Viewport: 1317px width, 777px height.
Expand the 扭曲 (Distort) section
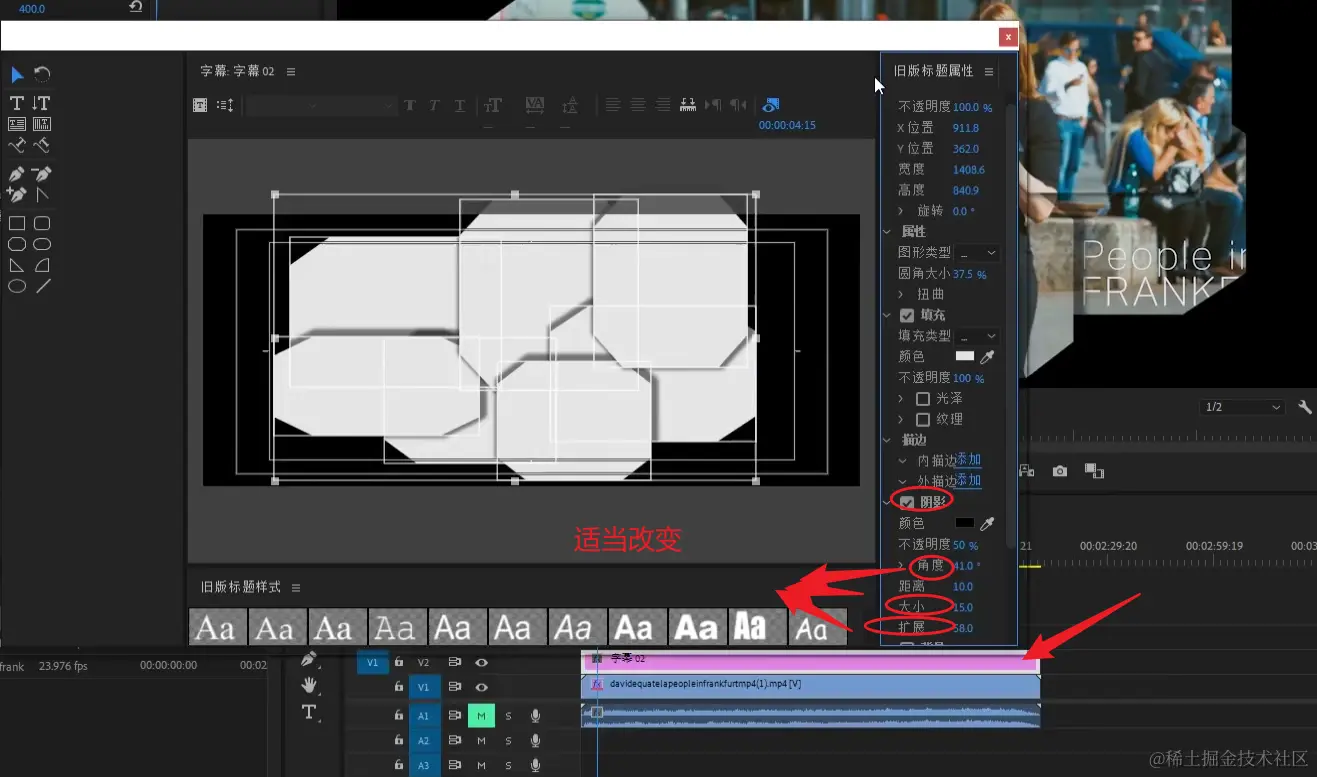pos(901,295)
